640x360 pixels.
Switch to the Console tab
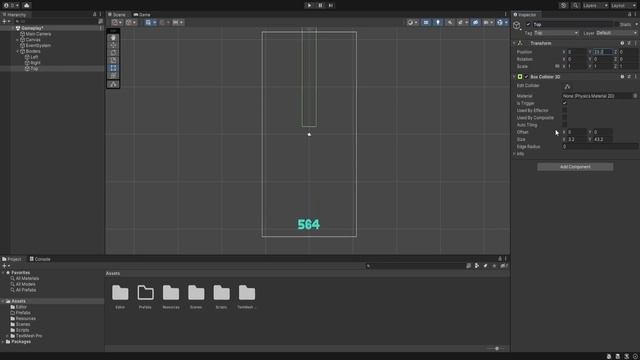(x=40, y=259)
